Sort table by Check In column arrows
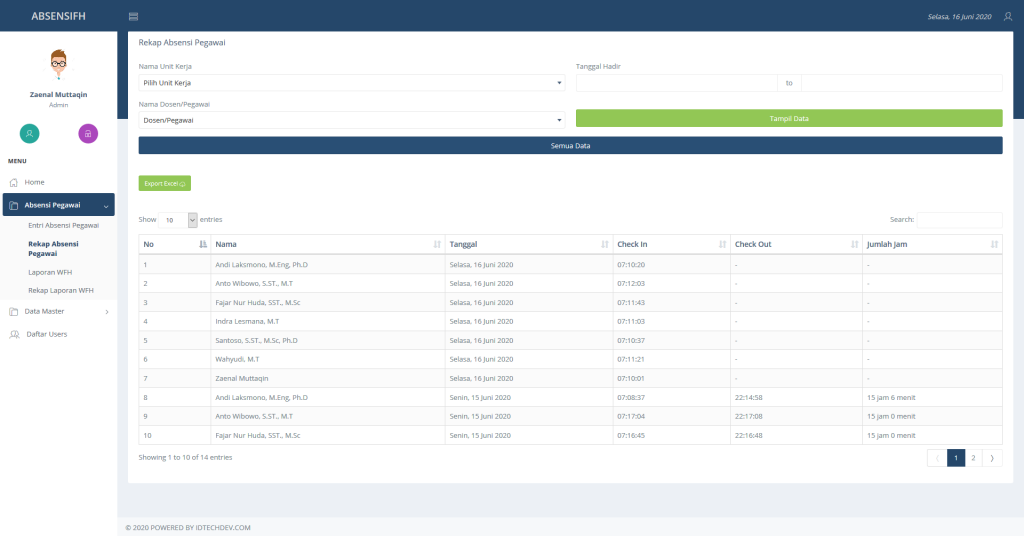This screenshot has width=1024, height=536. tap(722, 244)
